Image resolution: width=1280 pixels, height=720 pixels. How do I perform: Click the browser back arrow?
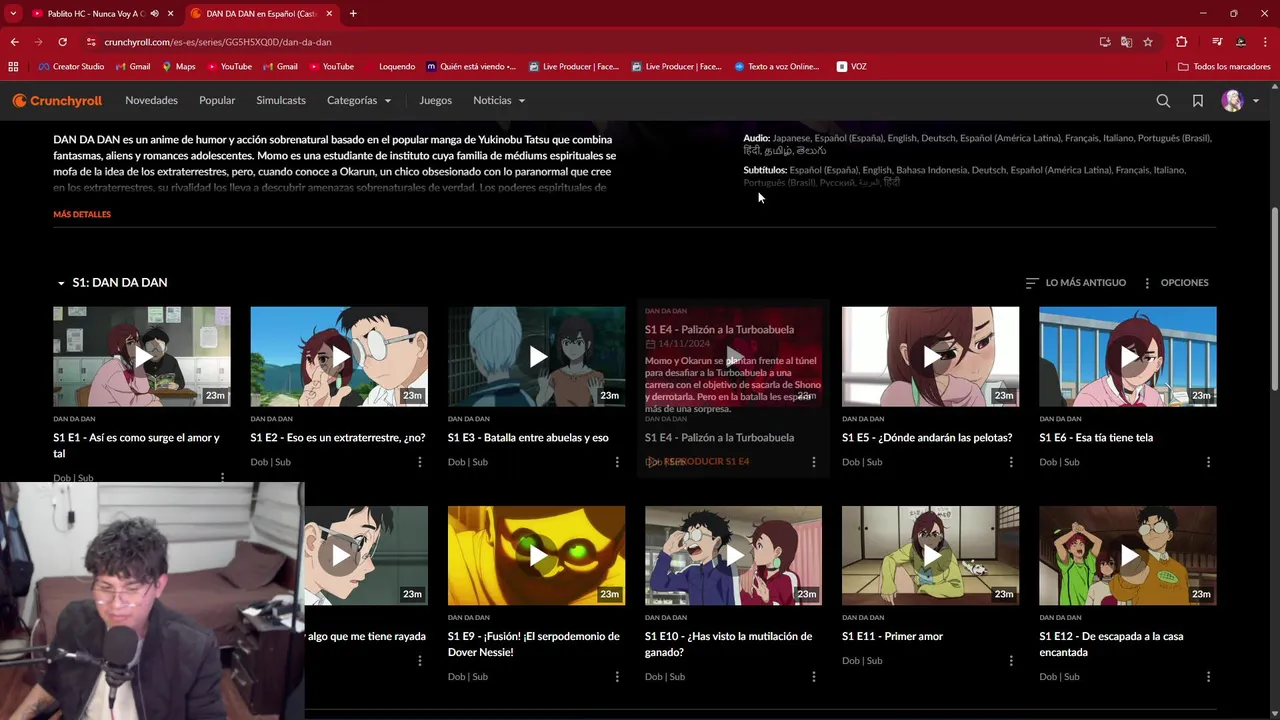pyautogui.click(x=14, y=42)
